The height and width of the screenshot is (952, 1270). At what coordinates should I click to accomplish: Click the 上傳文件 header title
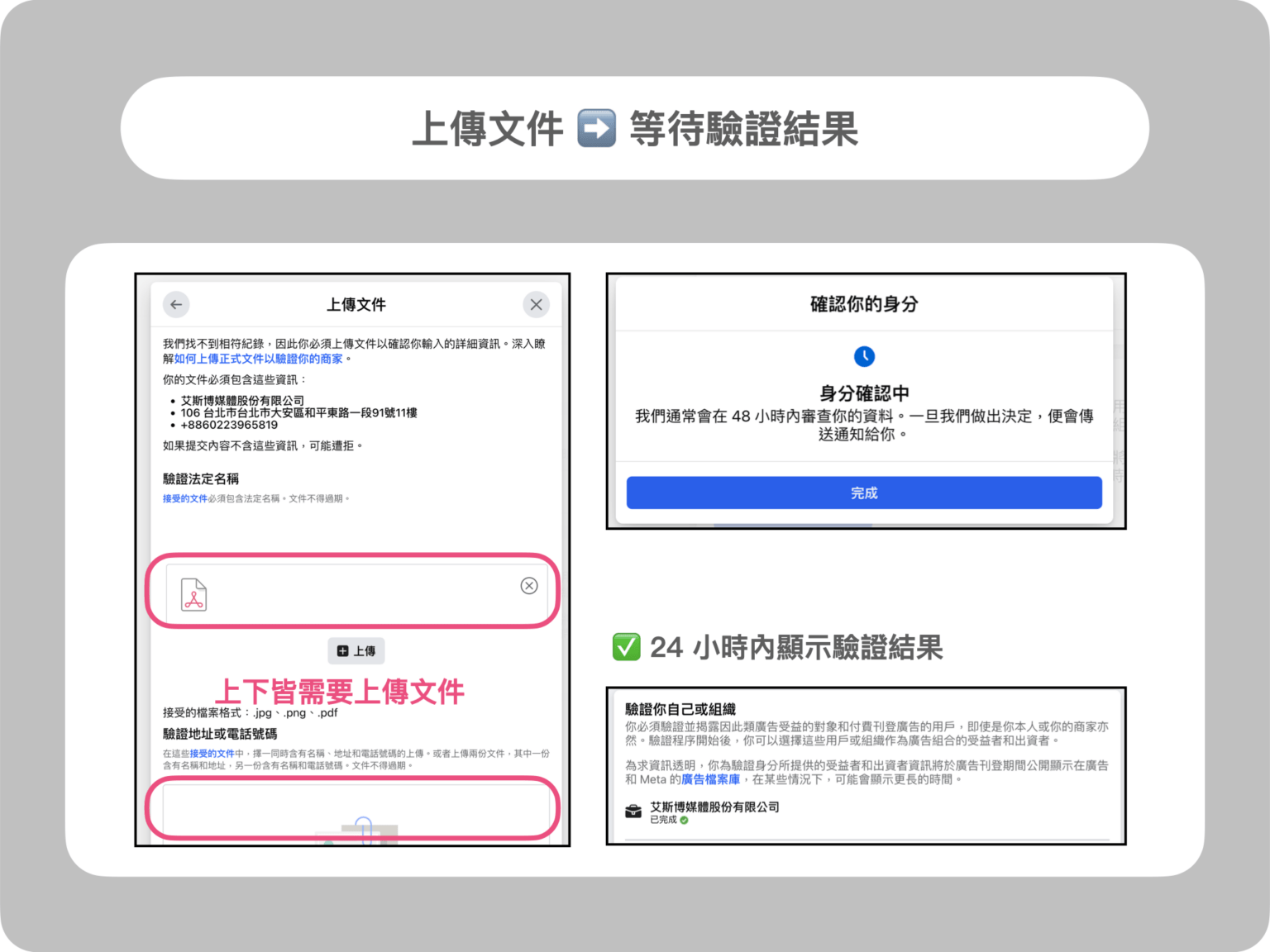[356, 304]
